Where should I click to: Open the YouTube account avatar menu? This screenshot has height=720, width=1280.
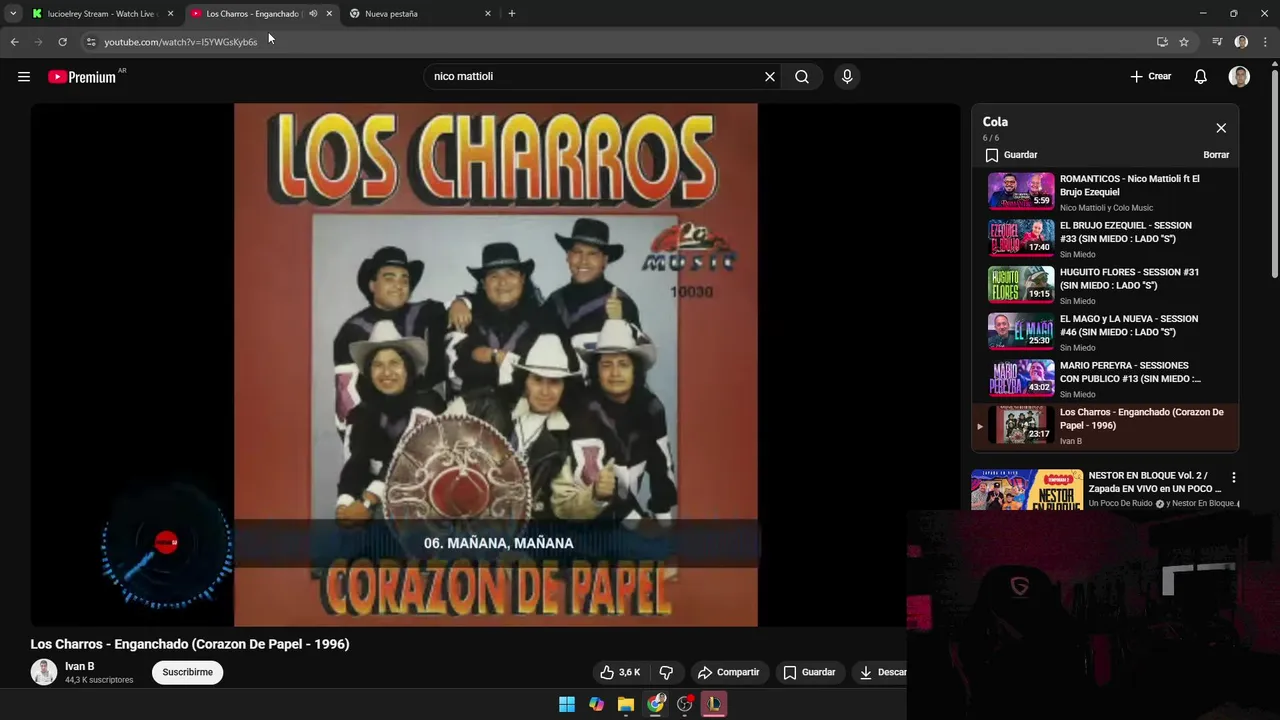pos(1239,77)
